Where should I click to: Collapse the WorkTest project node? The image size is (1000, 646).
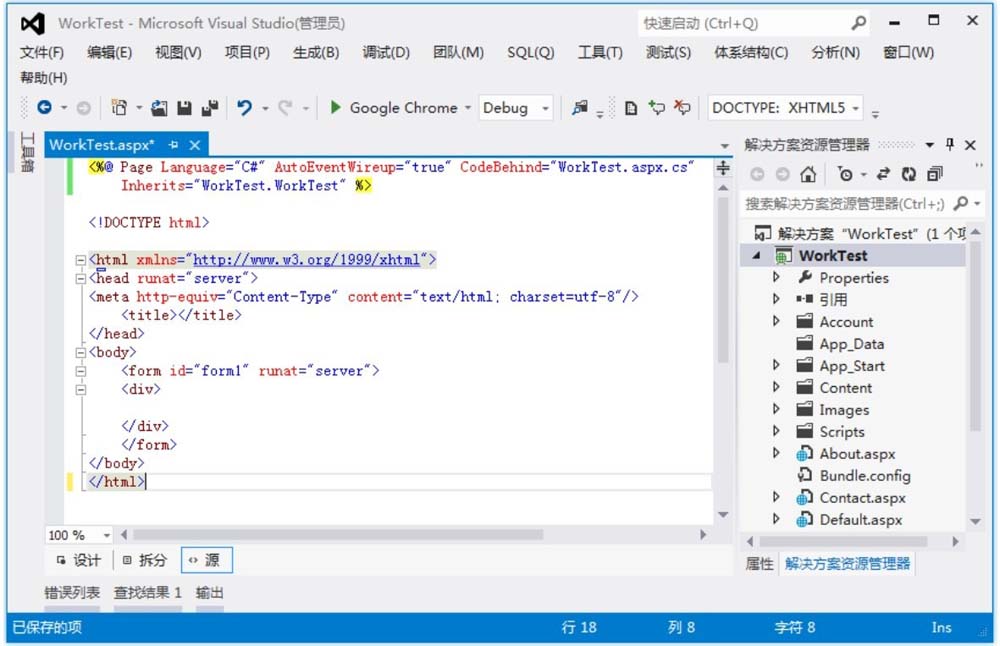click(x=757, y=256)
